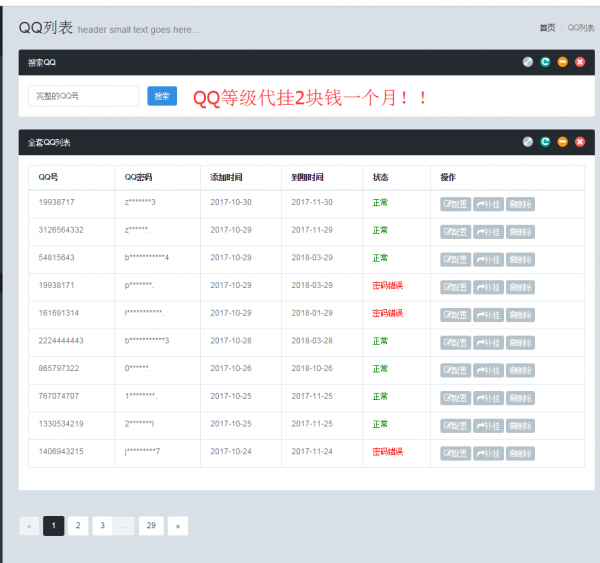Expand the 全部QQ列表 panel to fullscreen
This screenshot has width=600, height=563.
point(528,142)
